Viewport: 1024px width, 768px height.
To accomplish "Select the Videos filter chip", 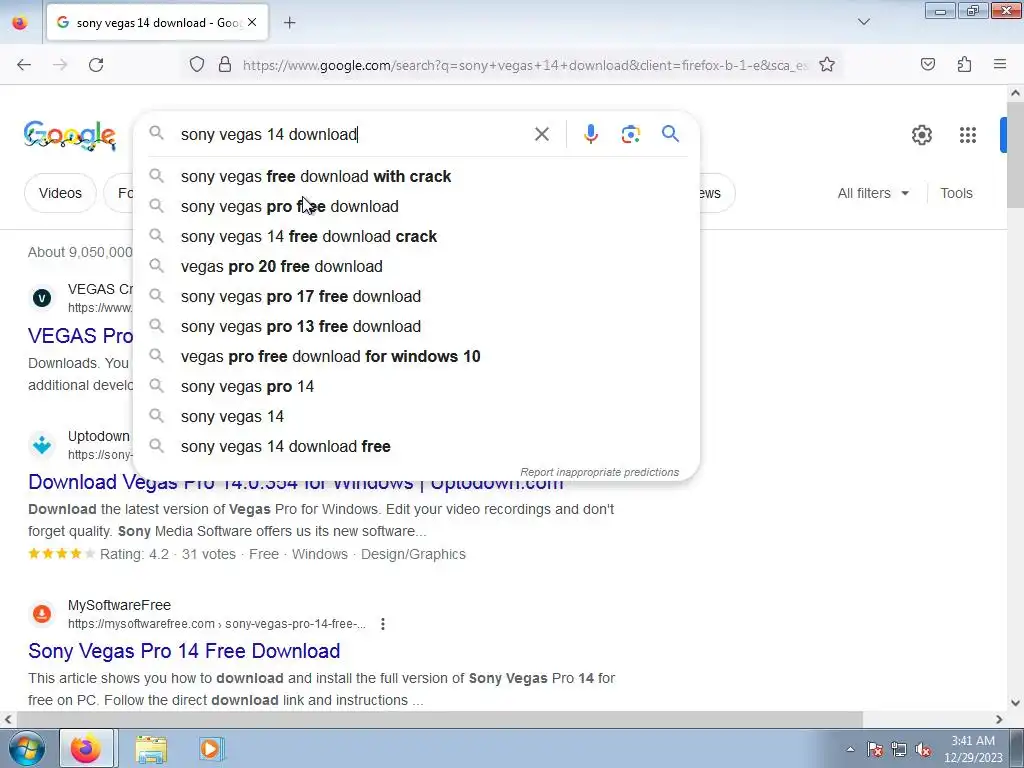I will (60, 193).
